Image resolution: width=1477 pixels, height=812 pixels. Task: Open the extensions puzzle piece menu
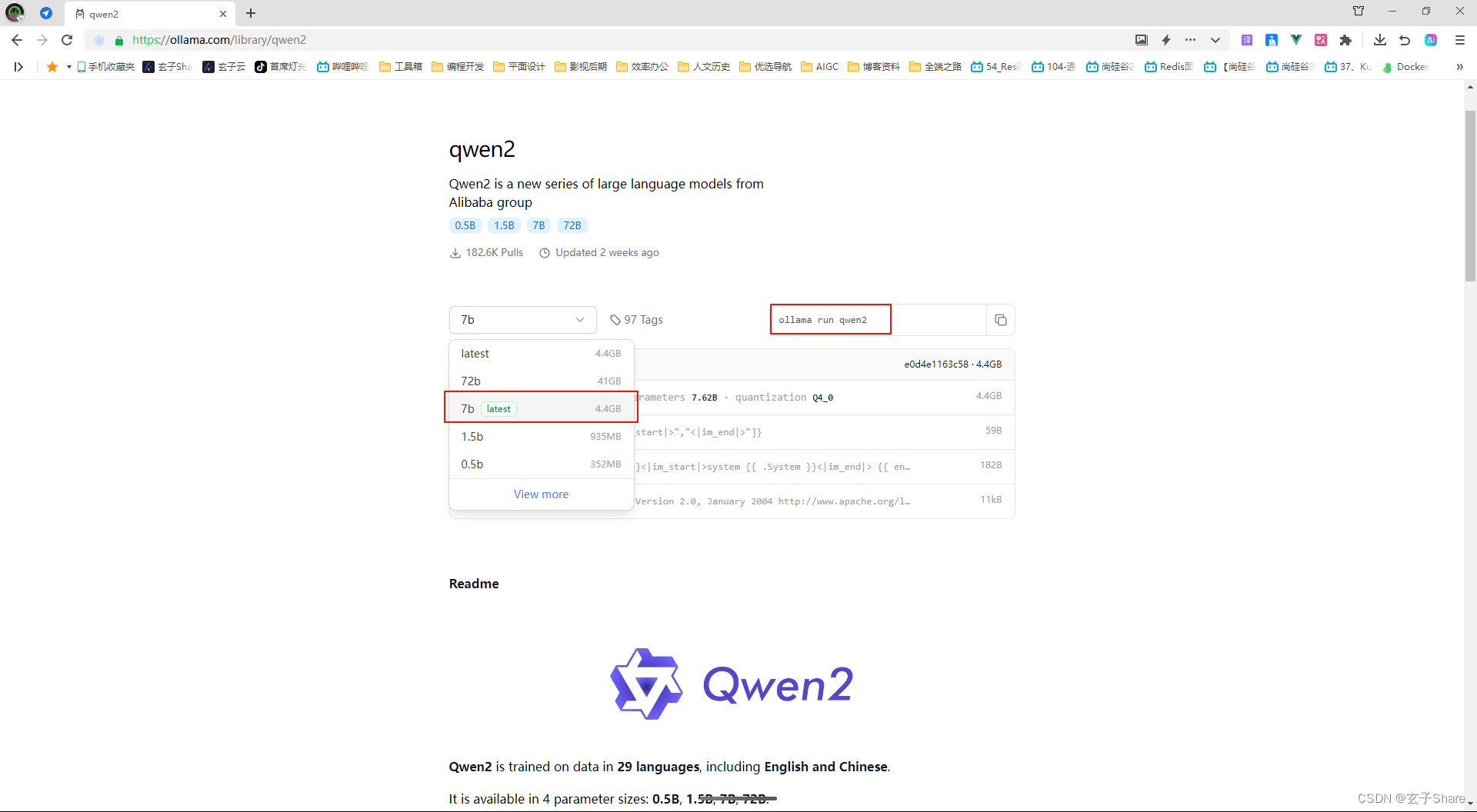[1345, 40]
